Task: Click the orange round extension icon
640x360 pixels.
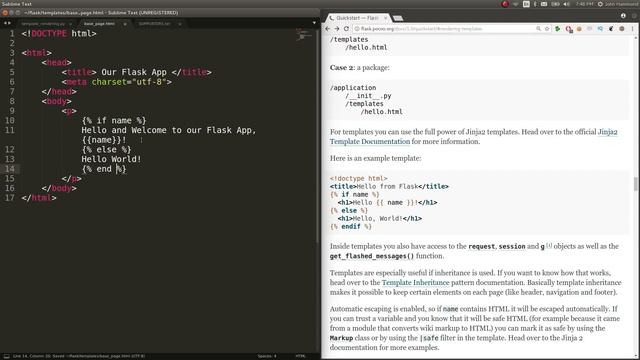Action: click(579, 29)
